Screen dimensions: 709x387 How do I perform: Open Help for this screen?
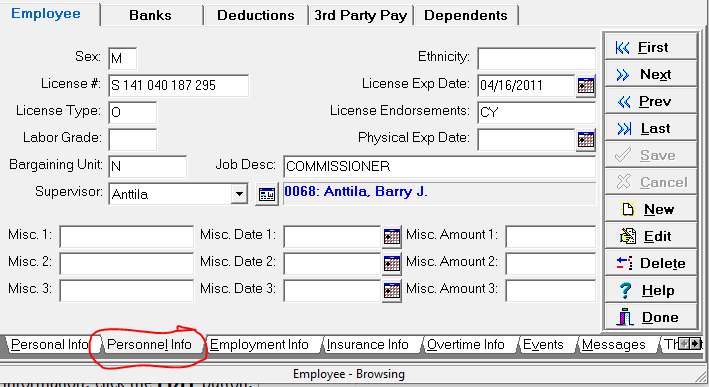click(650, 290)
